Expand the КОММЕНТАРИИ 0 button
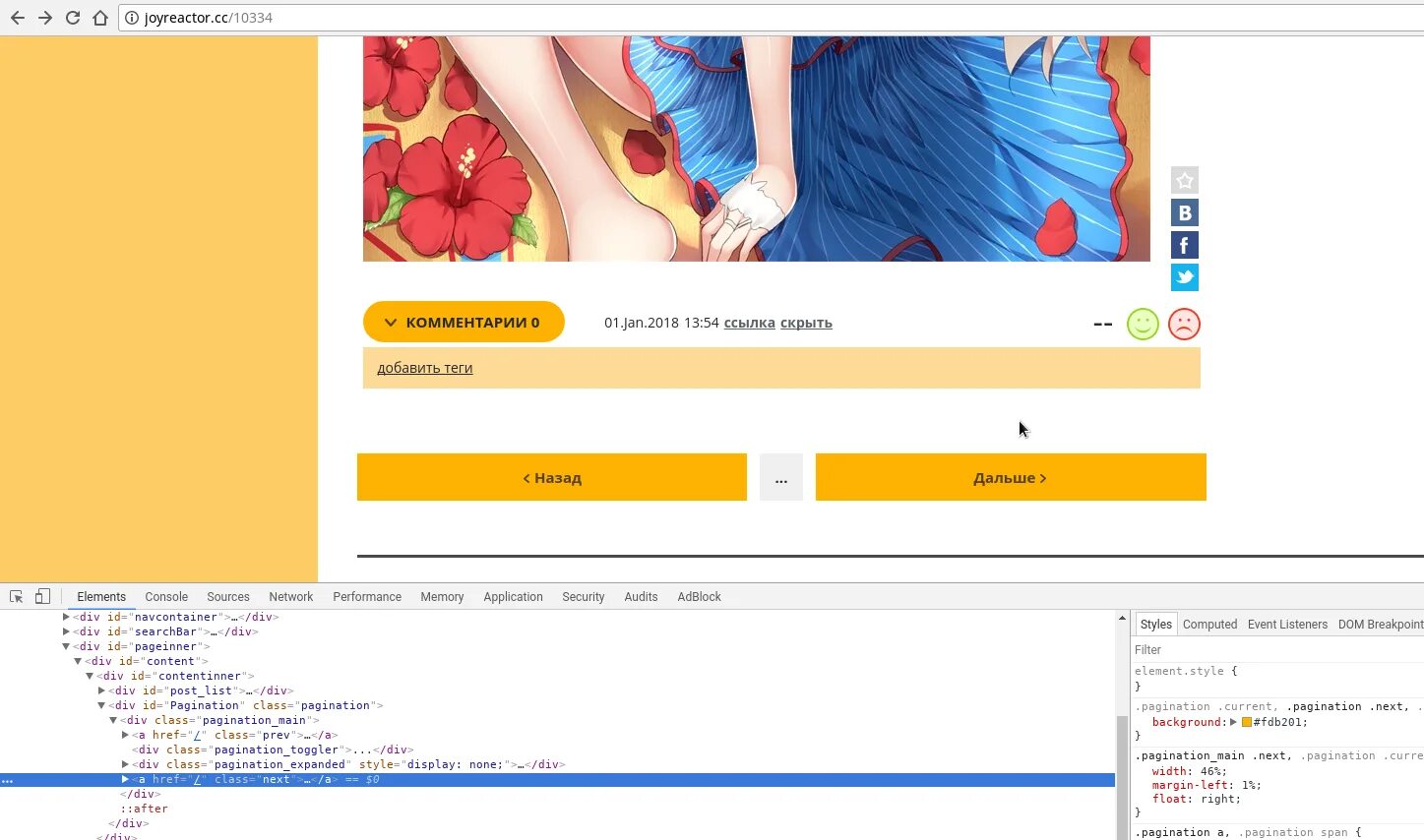The height and width of the screenshot is (840, 1424). [x=464, y=322]
